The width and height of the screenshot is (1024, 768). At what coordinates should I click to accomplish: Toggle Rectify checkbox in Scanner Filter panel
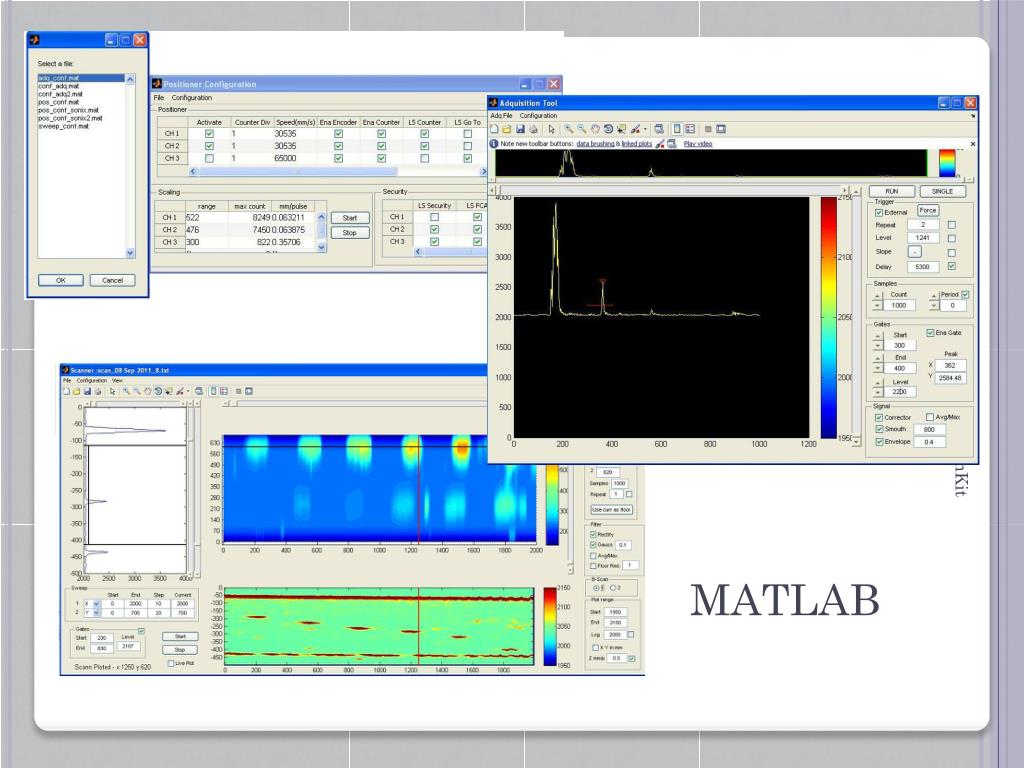(593, 534)
